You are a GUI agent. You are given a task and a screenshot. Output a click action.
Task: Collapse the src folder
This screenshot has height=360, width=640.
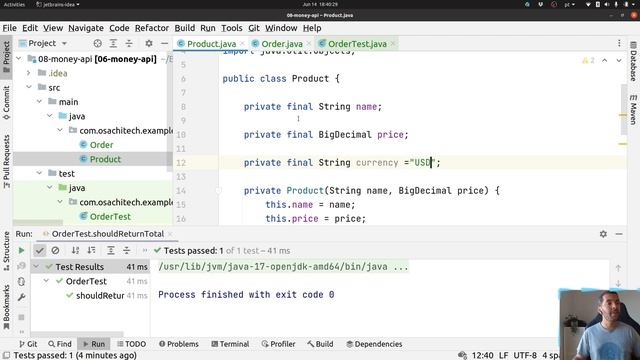click(x=29, y=87)
